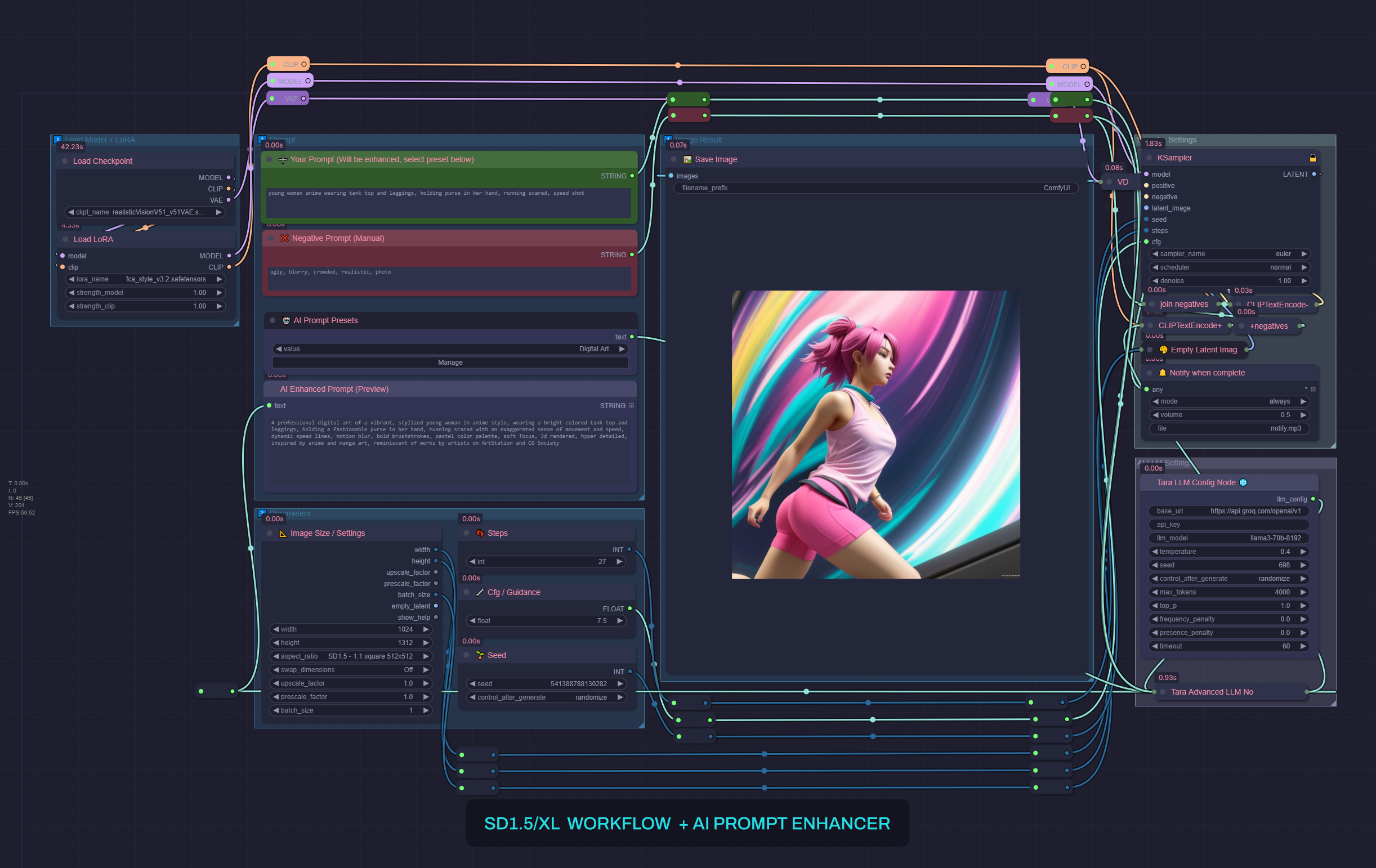The height and width of the screenshot is (868, 1376).
Task: Click the denoise 1.00 slider in KSampler
Action: [x=1228, y=280]
